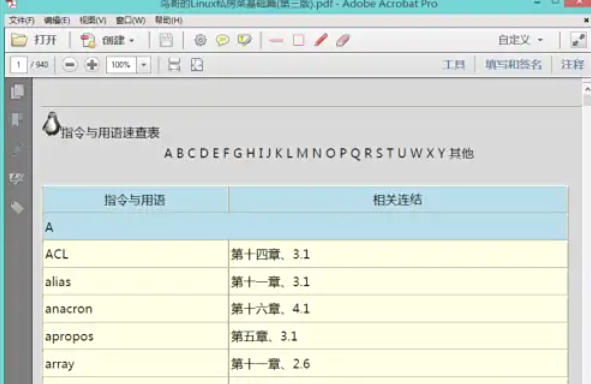Open link 第五章、3.1 for apropos

pos(264,336)
